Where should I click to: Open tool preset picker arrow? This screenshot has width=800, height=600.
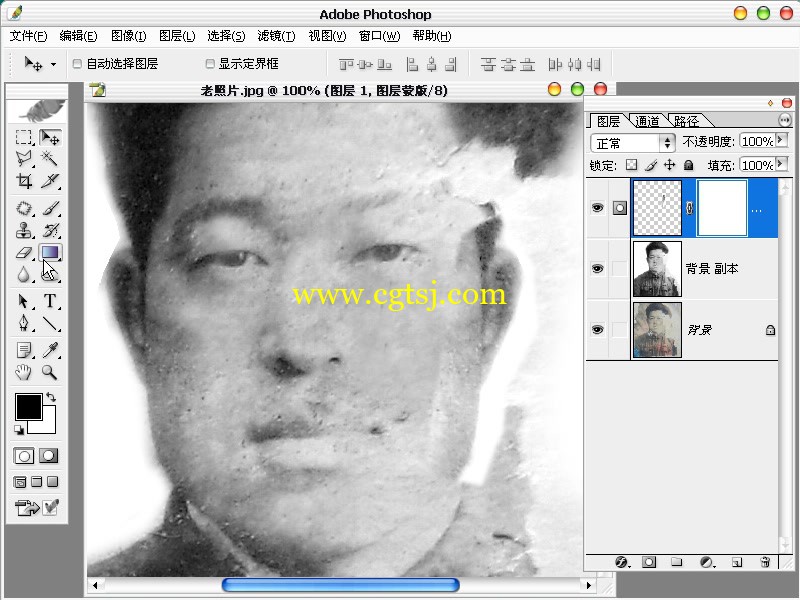53,64
